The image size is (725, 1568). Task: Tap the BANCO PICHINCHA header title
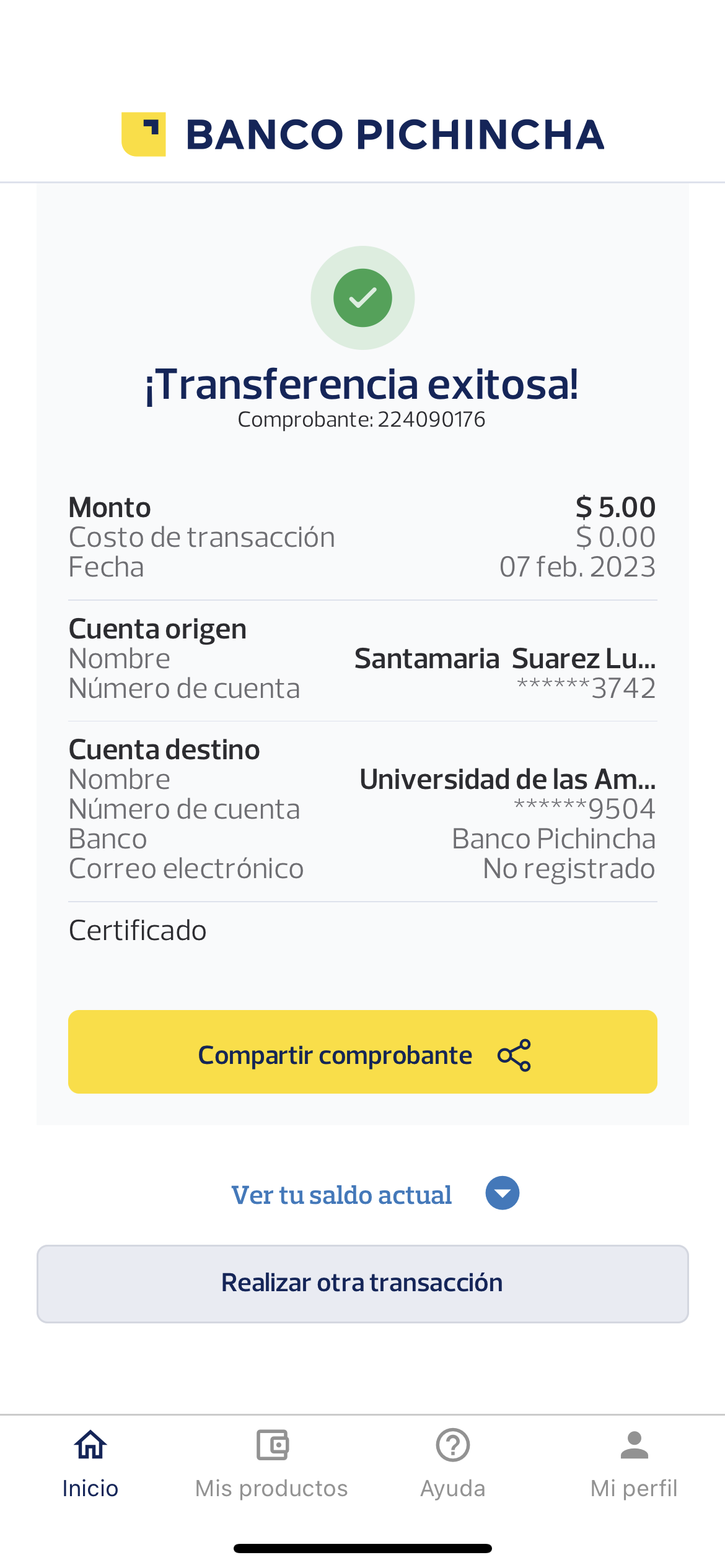[x=395, y=134]
